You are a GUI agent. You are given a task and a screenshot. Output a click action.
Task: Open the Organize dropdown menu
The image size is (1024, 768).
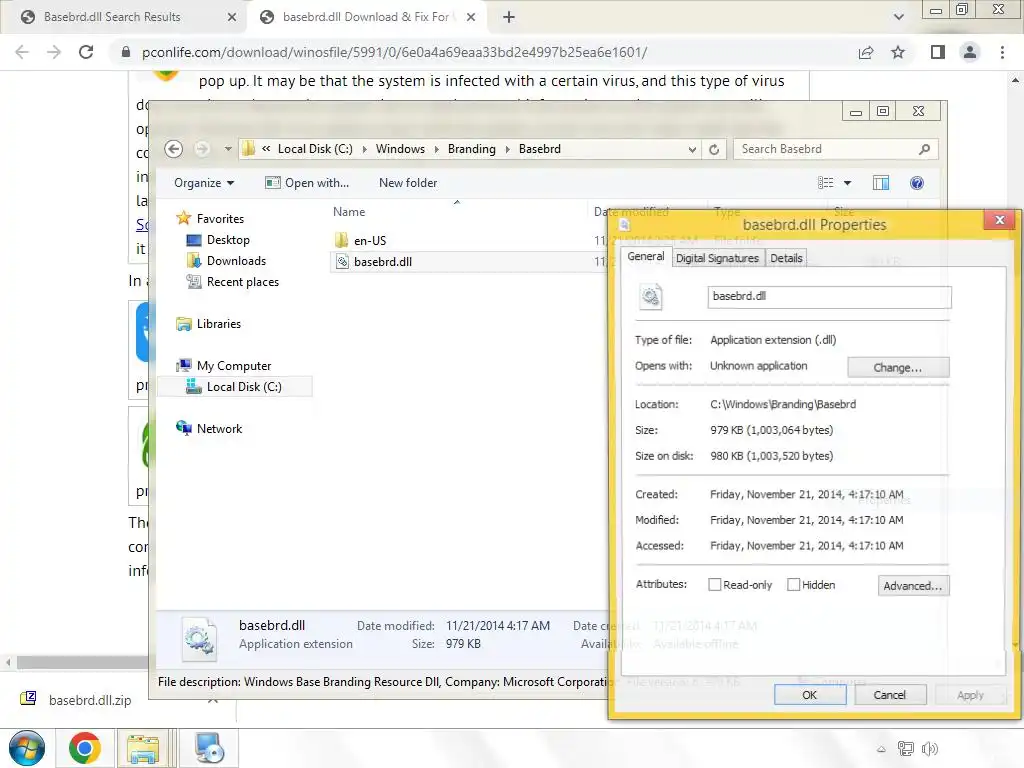[204, 183]
